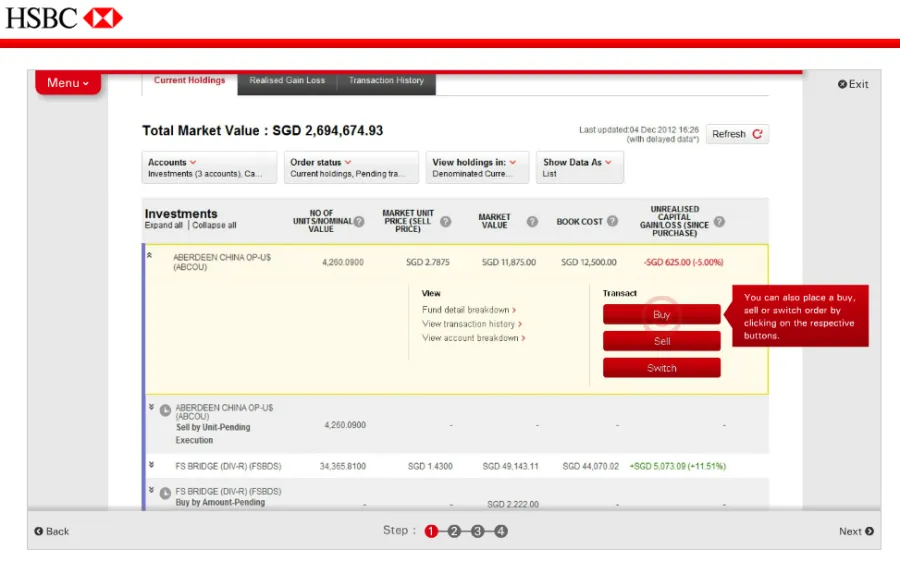Expand the FS Bridge (DIV-R) holding row
This screenshot has width=900, height=562.
152,465
